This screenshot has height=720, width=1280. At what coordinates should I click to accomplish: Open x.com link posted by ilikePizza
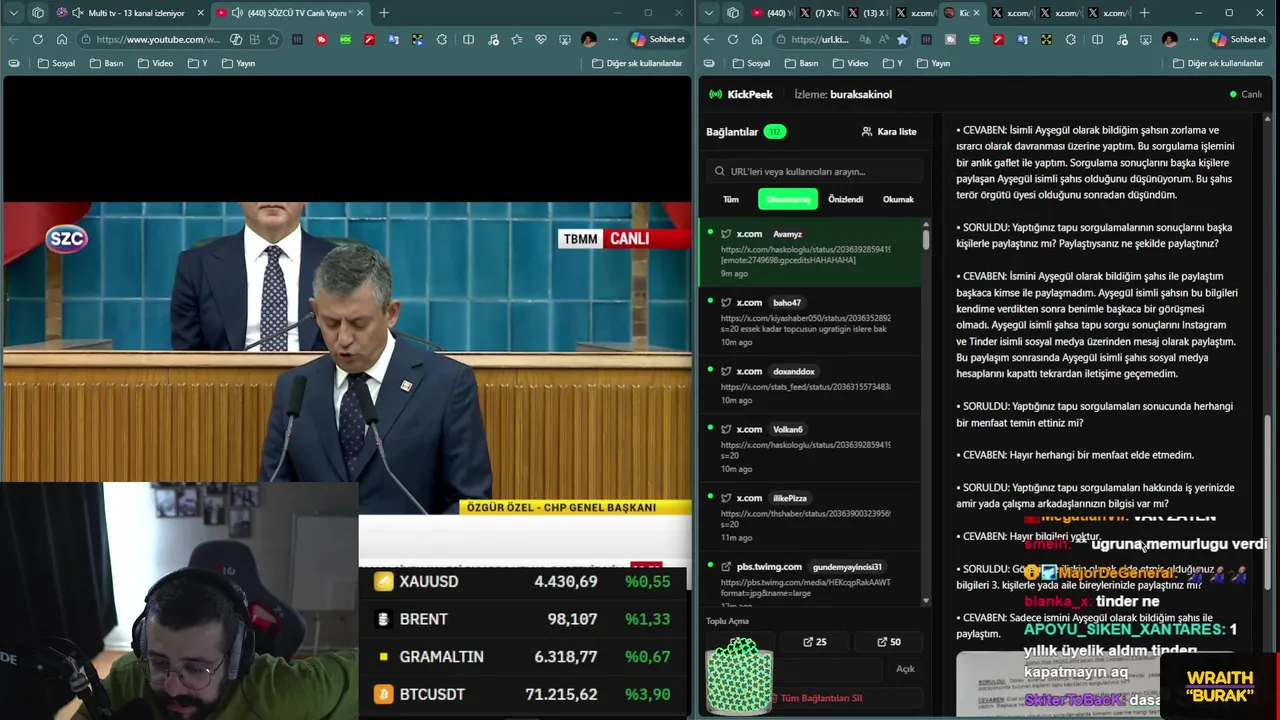coord(810,517)
